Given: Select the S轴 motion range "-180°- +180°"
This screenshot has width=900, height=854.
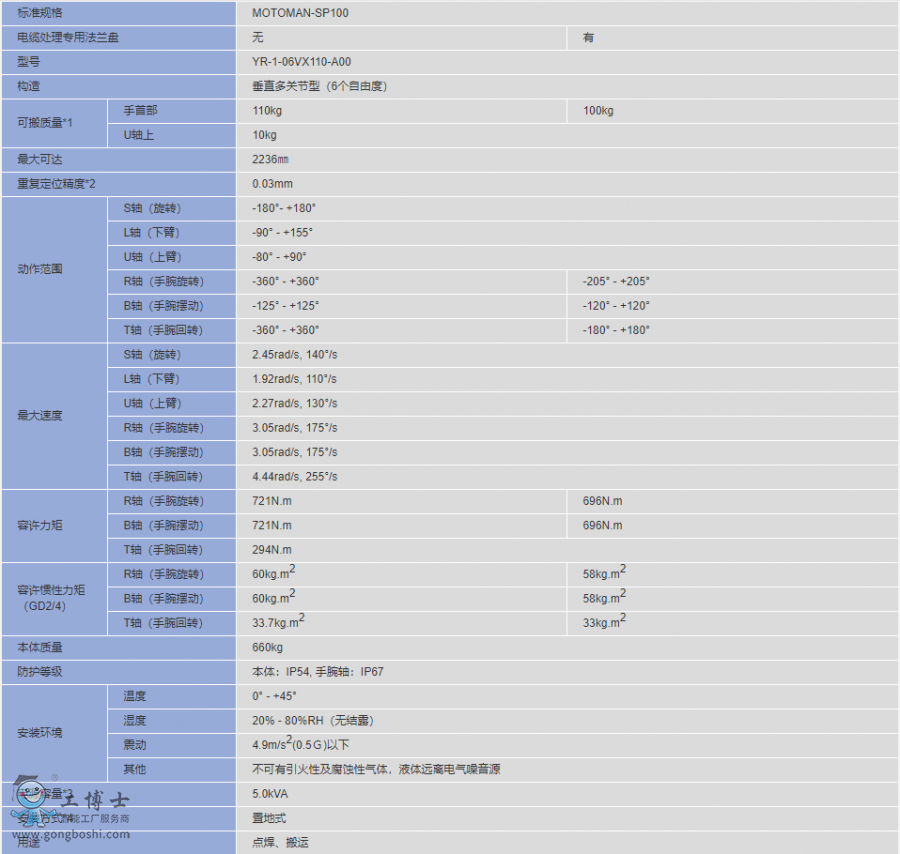Looking at the screenshot, I should (284, 208).
